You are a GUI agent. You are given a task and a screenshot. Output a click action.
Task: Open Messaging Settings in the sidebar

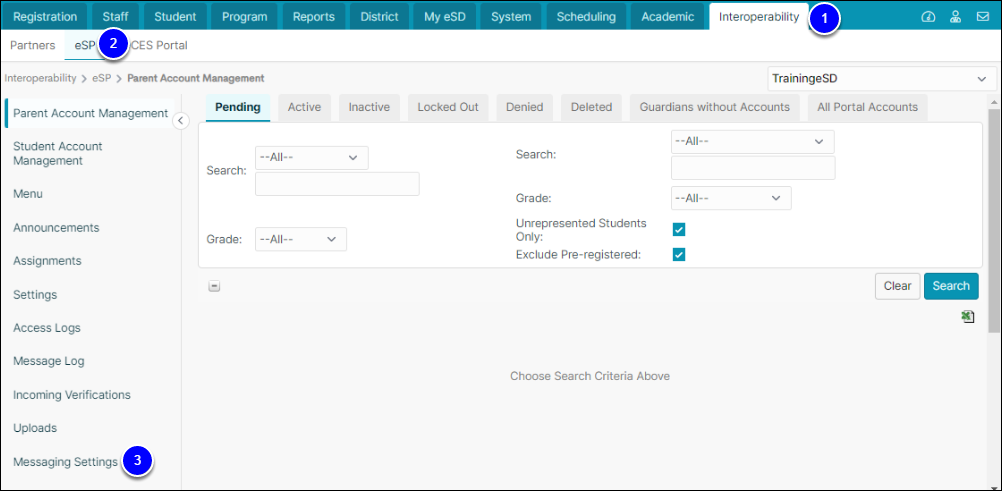65,462
